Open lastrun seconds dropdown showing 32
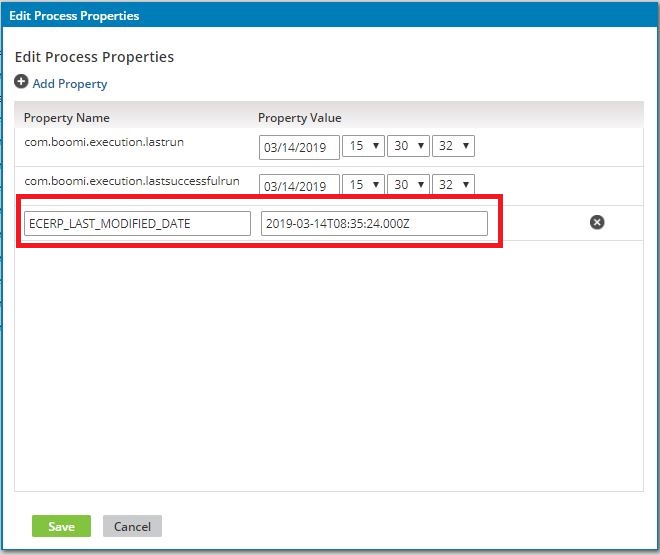The height and width of the screenshot is (555, 660). [453, 146]
